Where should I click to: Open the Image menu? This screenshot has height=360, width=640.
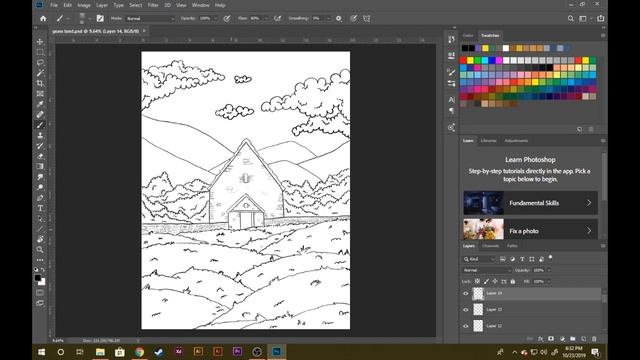(84, 5)
